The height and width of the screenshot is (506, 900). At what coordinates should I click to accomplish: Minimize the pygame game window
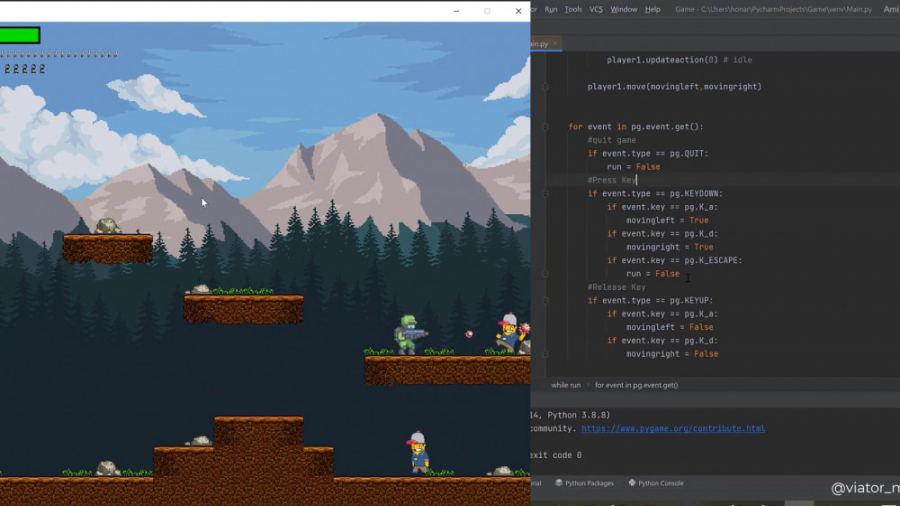tap(456, 11)
